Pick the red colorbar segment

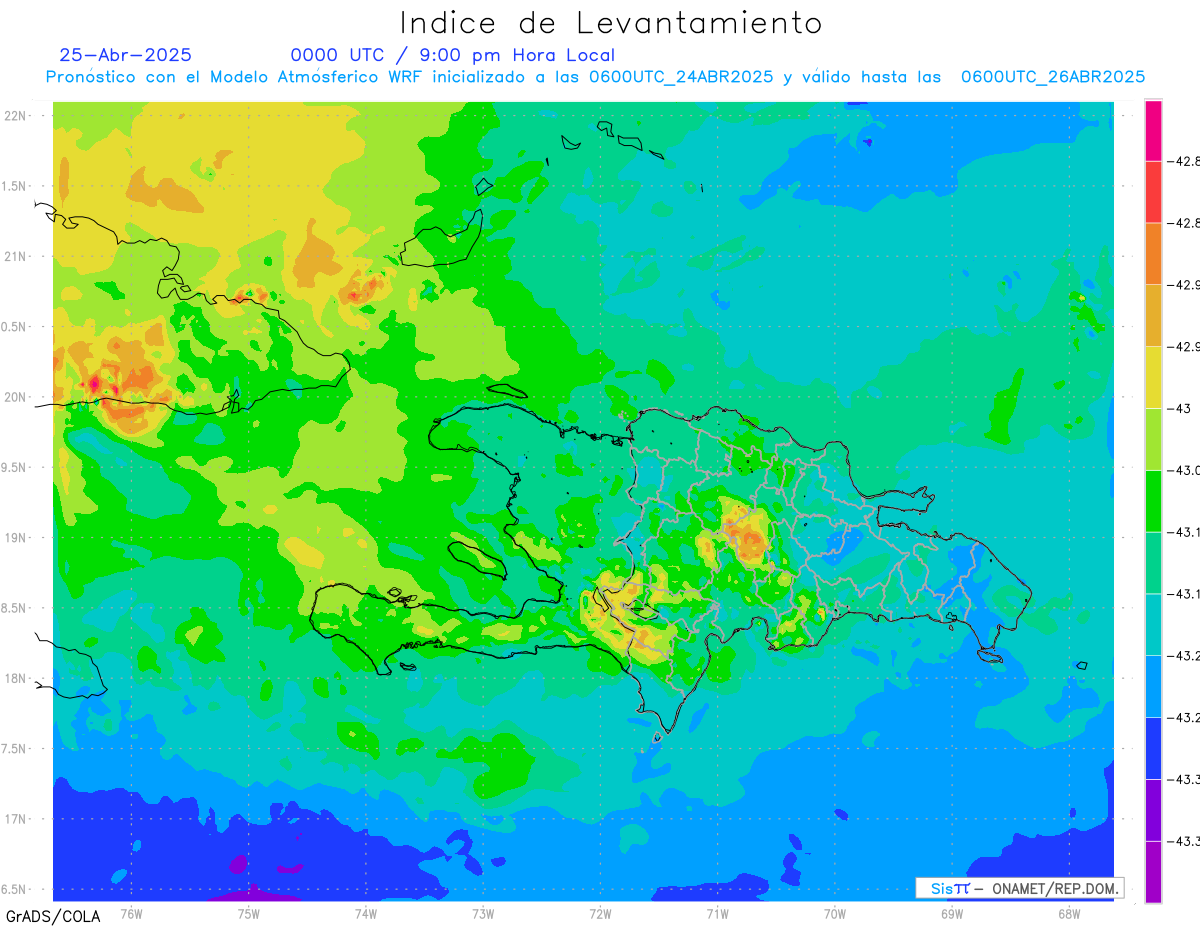[x=1153, y=192]
